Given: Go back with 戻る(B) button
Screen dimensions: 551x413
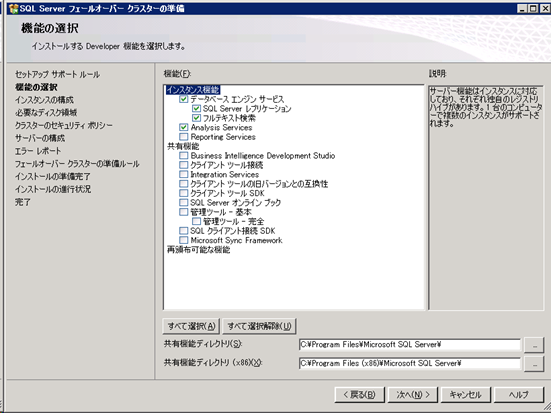Looking at the screenshot, I should (x=359, y=395).
